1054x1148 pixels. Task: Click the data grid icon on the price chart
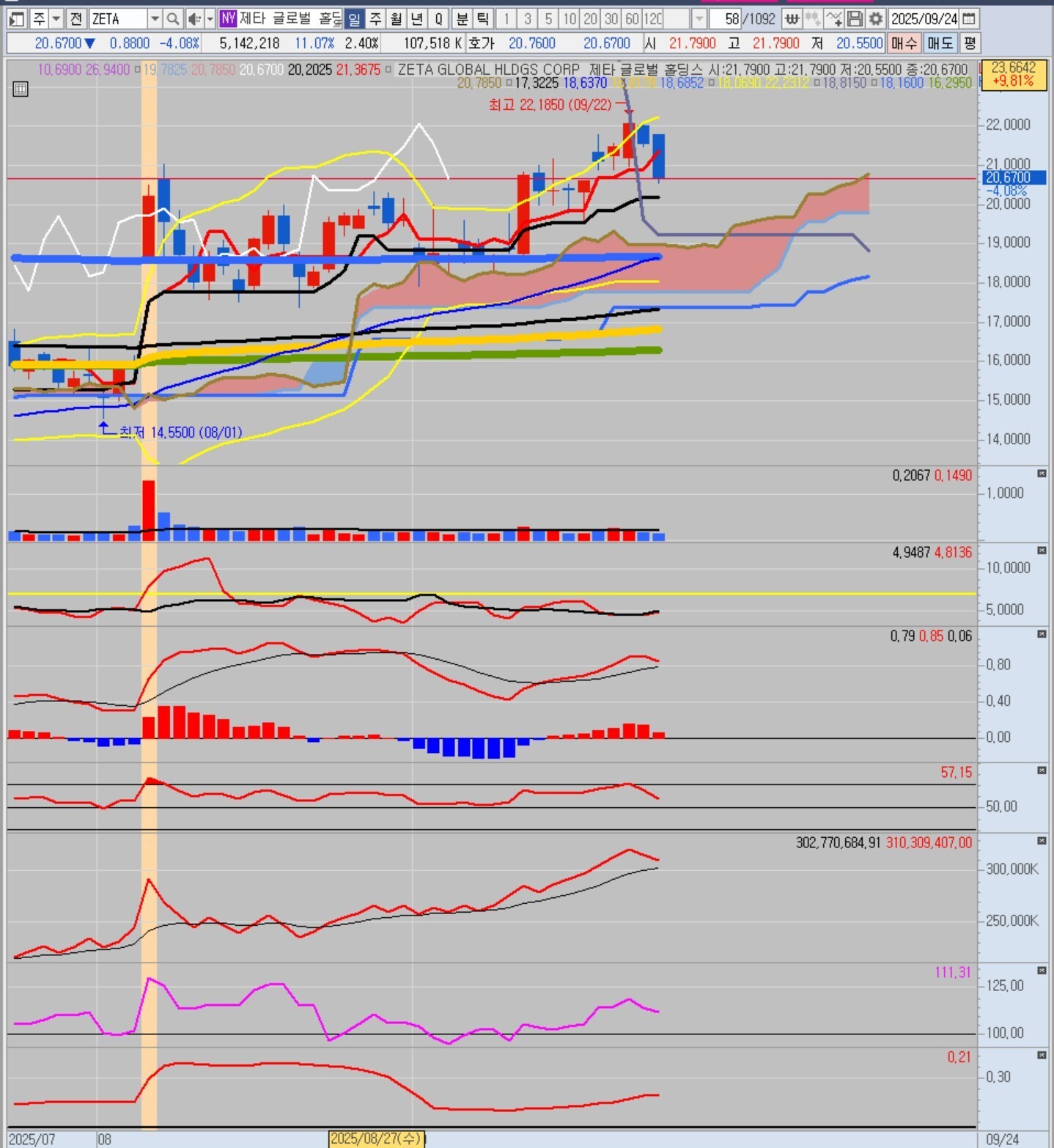click(x=21, y=89)
